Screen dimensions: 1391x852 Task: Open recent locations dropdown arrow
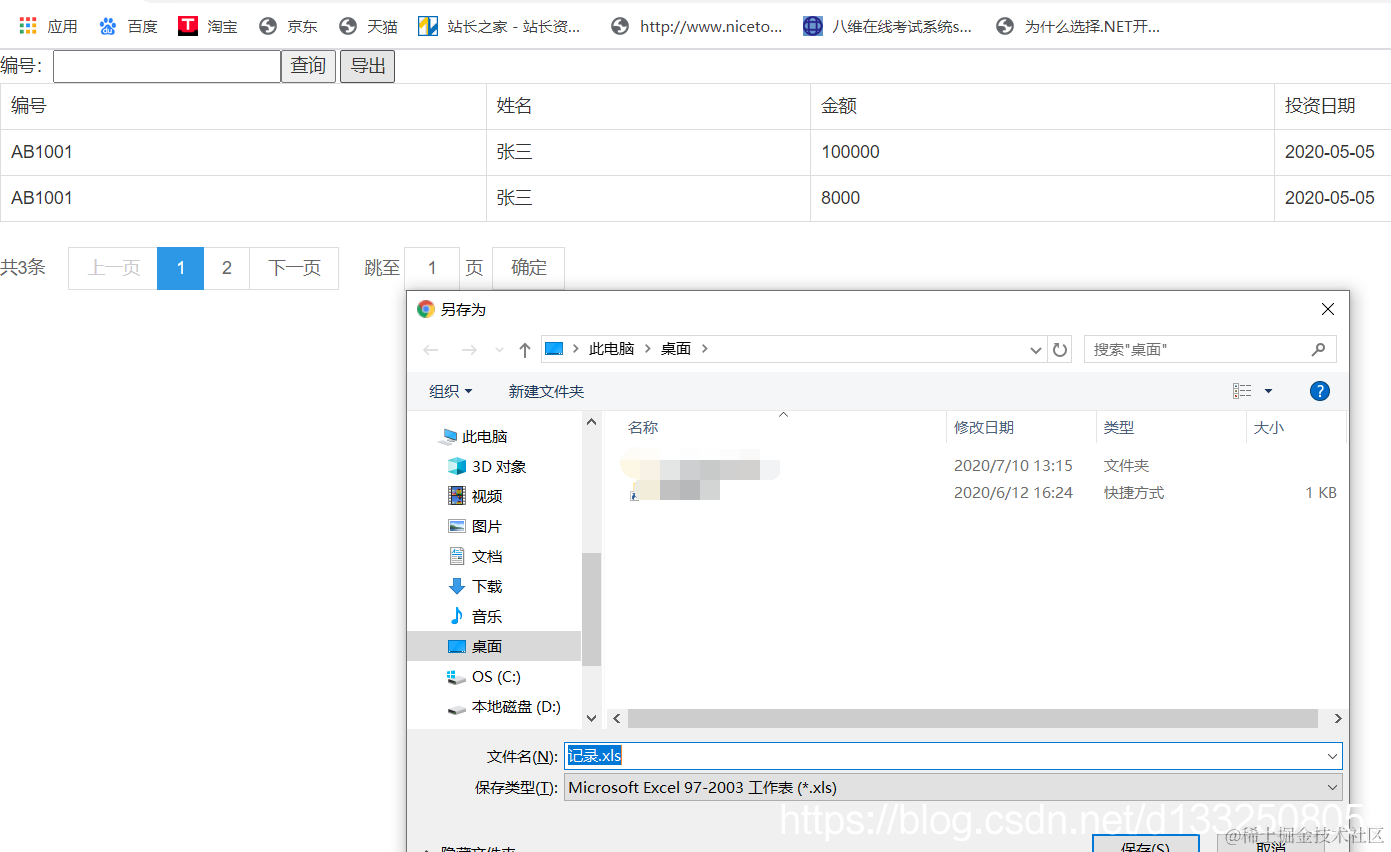click(499, 350)
